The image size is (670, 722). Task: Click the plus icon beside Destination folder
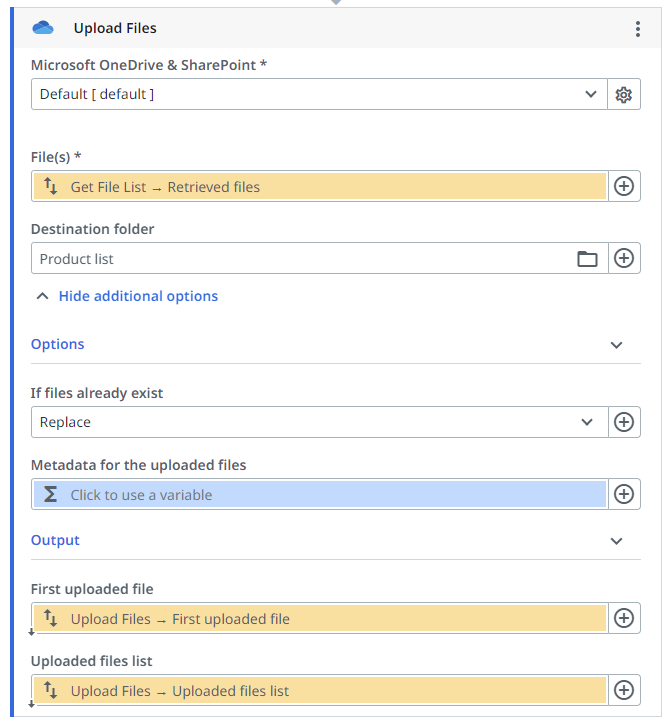624,259
